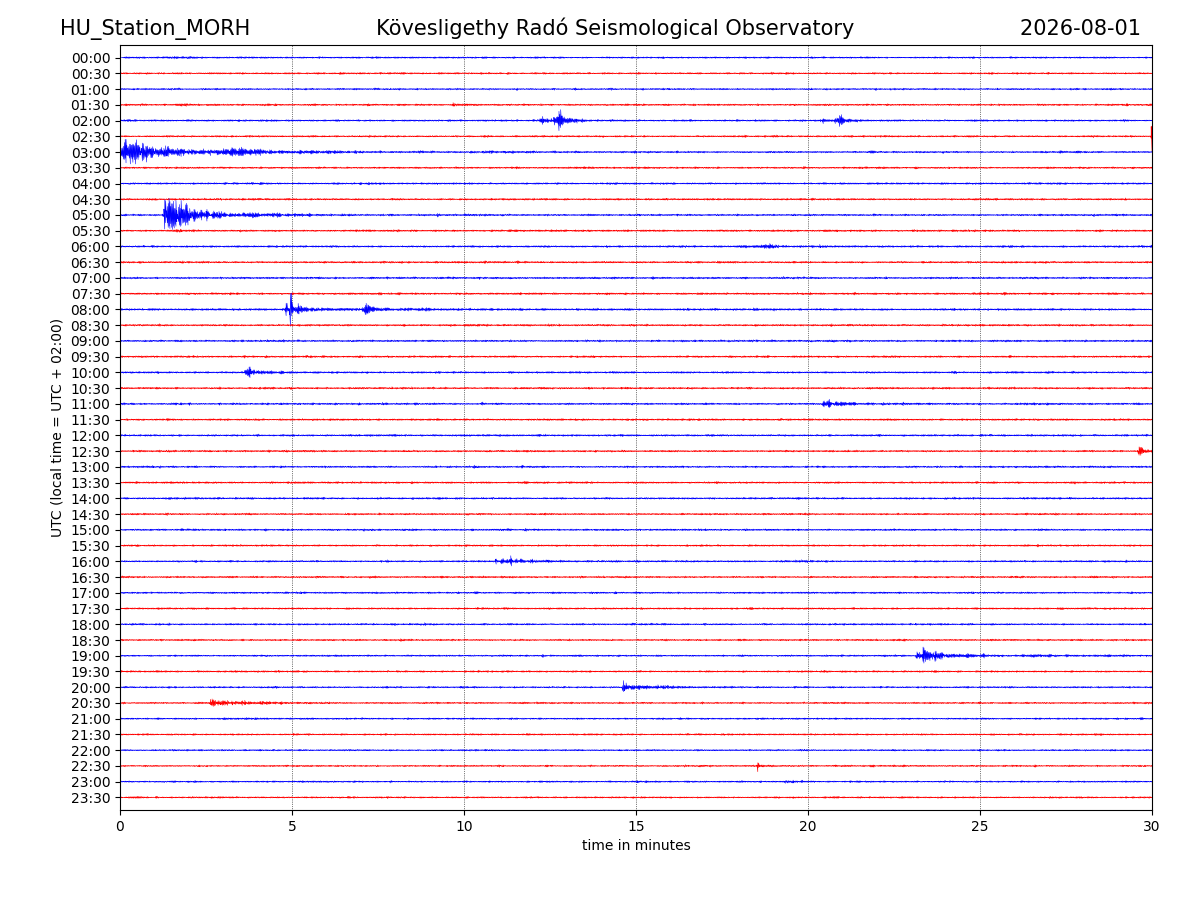Click the date 2026-08-01

[1080, 28]
